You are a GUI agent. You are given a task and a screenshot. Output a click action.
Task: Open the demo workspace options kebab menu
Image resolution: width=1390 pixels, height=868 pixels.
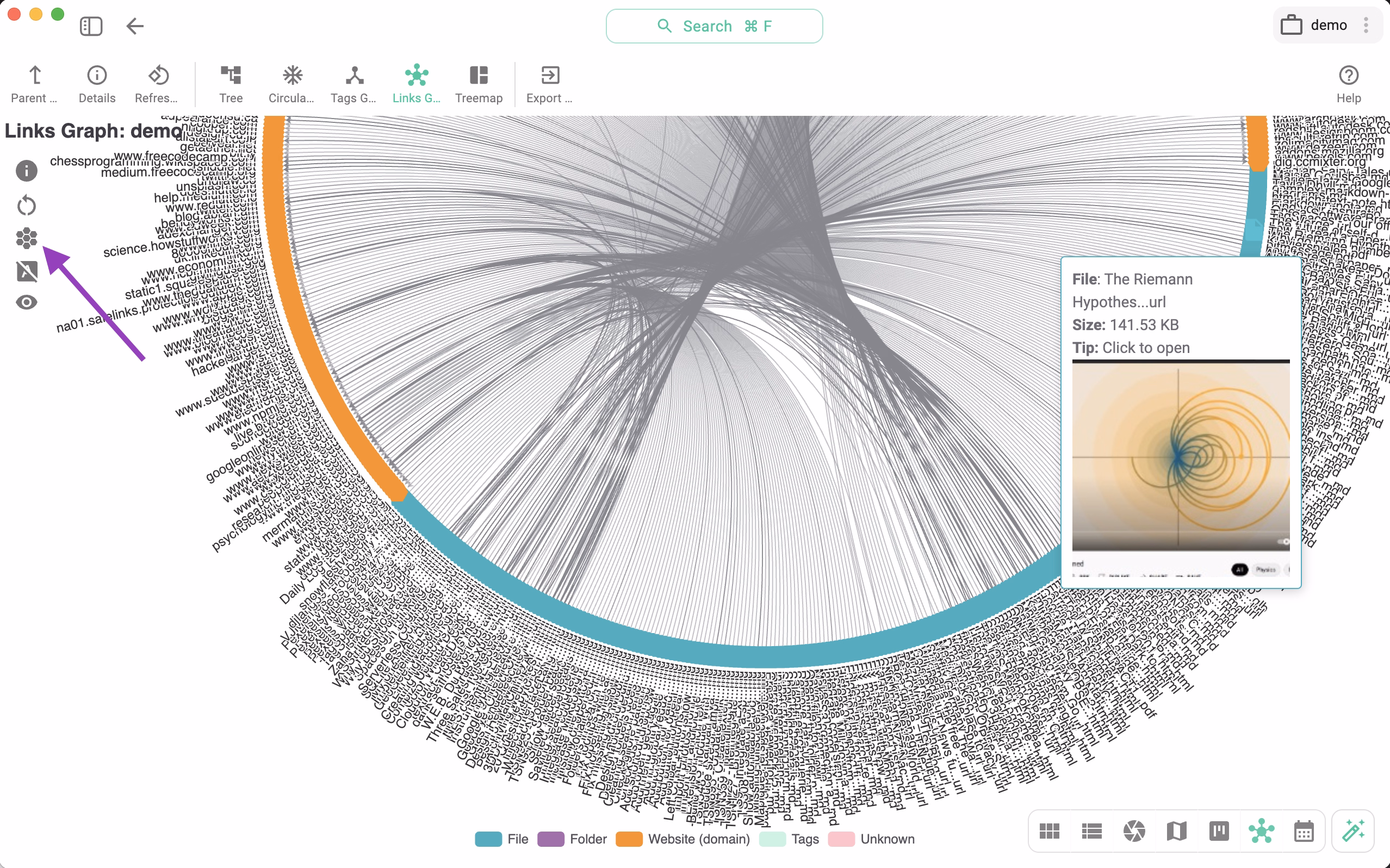point(1367,26)
